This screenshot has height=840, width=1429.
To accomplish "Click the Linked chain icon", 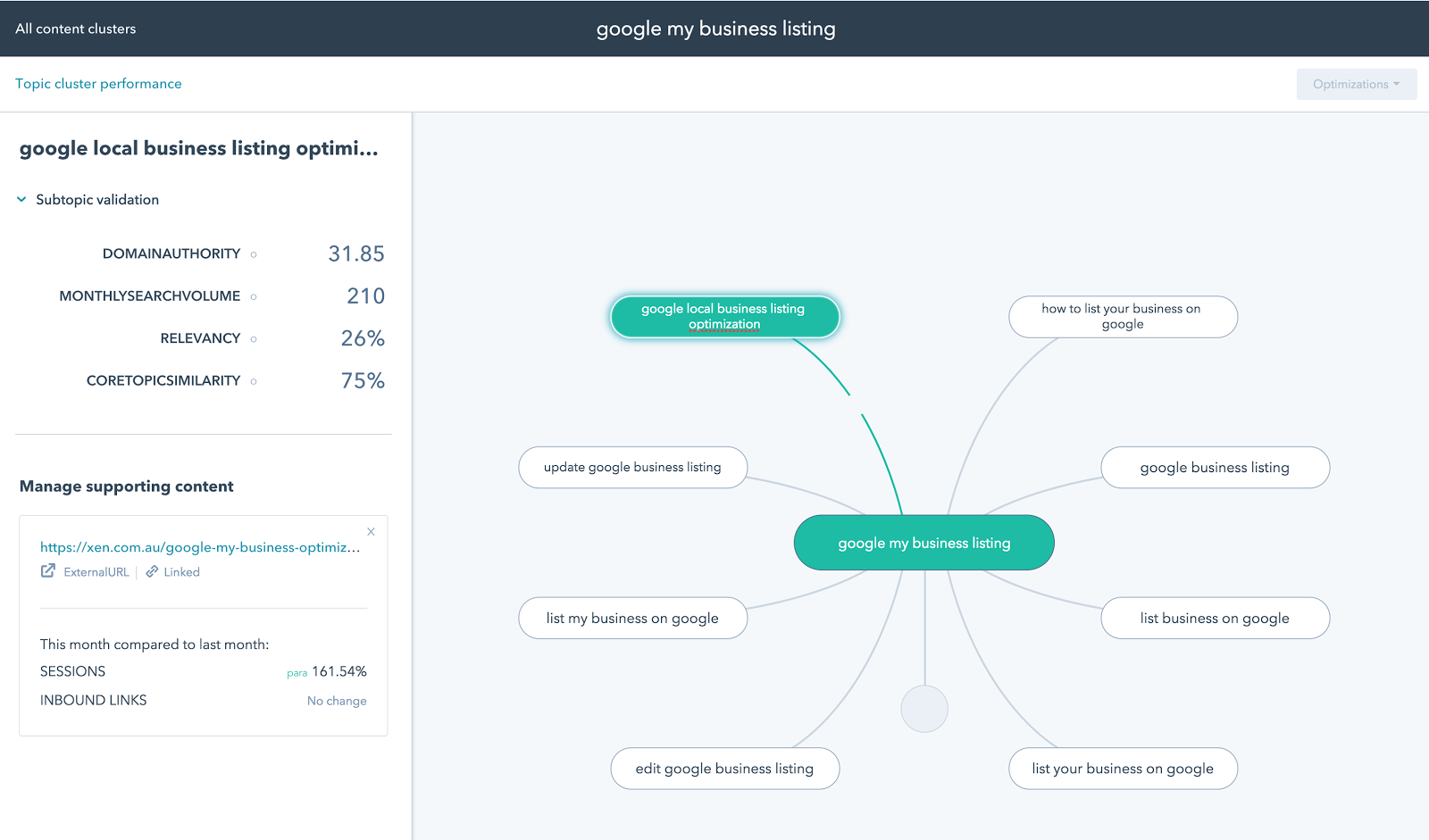I will click(152, 571).
